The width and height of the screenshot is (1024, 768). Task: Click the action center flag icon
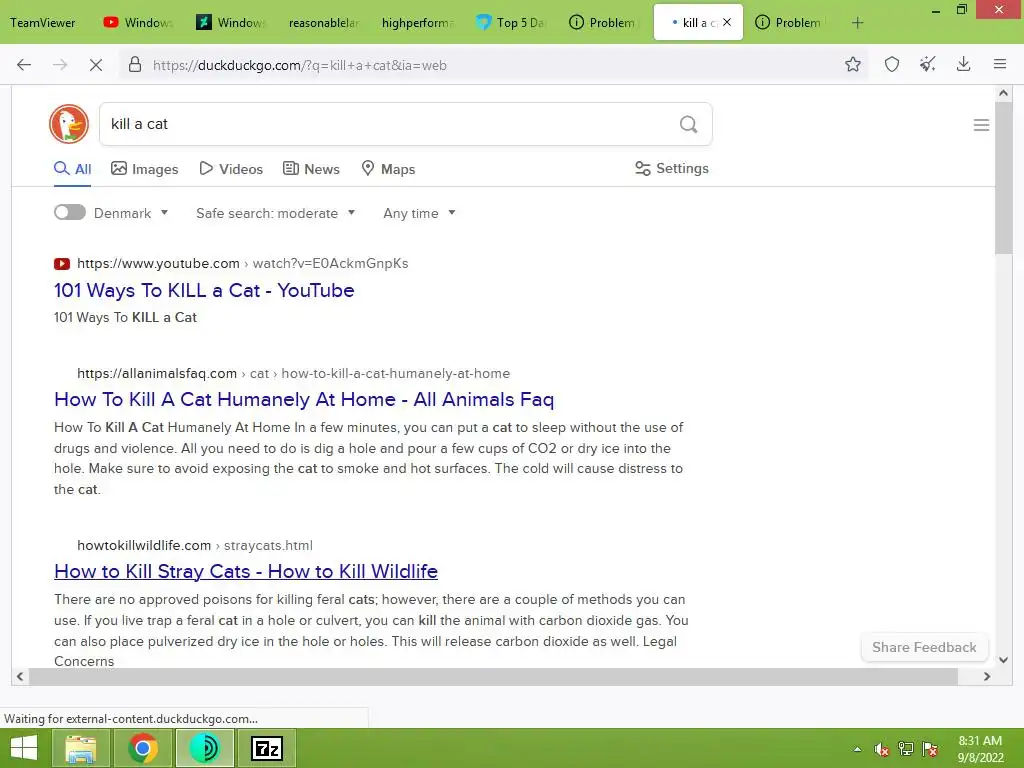(930, 750)
